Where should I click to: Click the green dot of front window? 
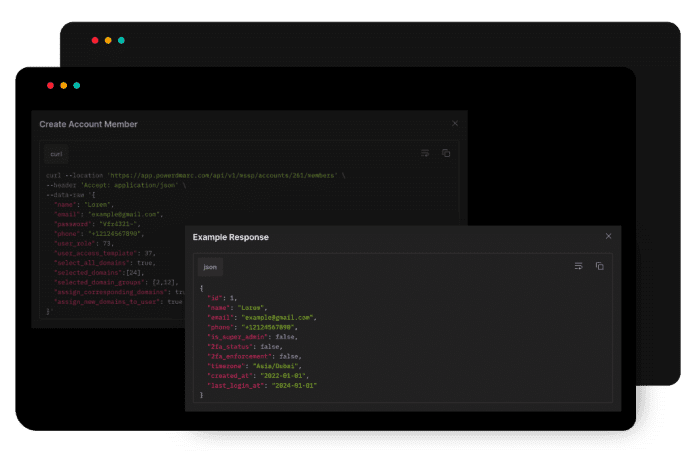(76, 85)
